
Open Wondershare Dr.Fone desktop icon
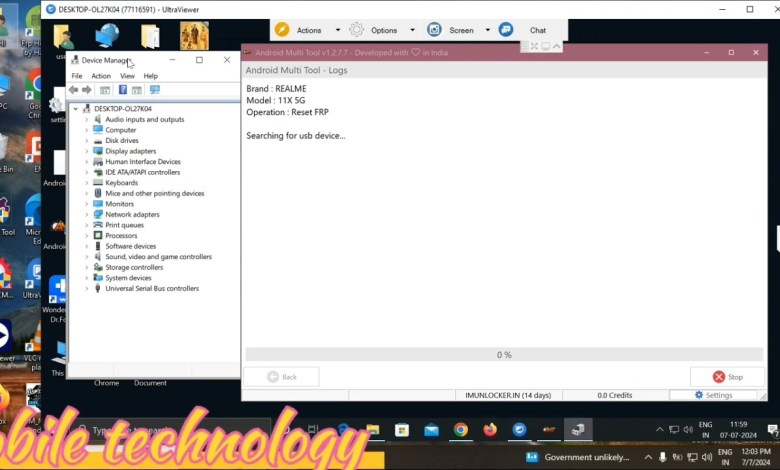58,299
